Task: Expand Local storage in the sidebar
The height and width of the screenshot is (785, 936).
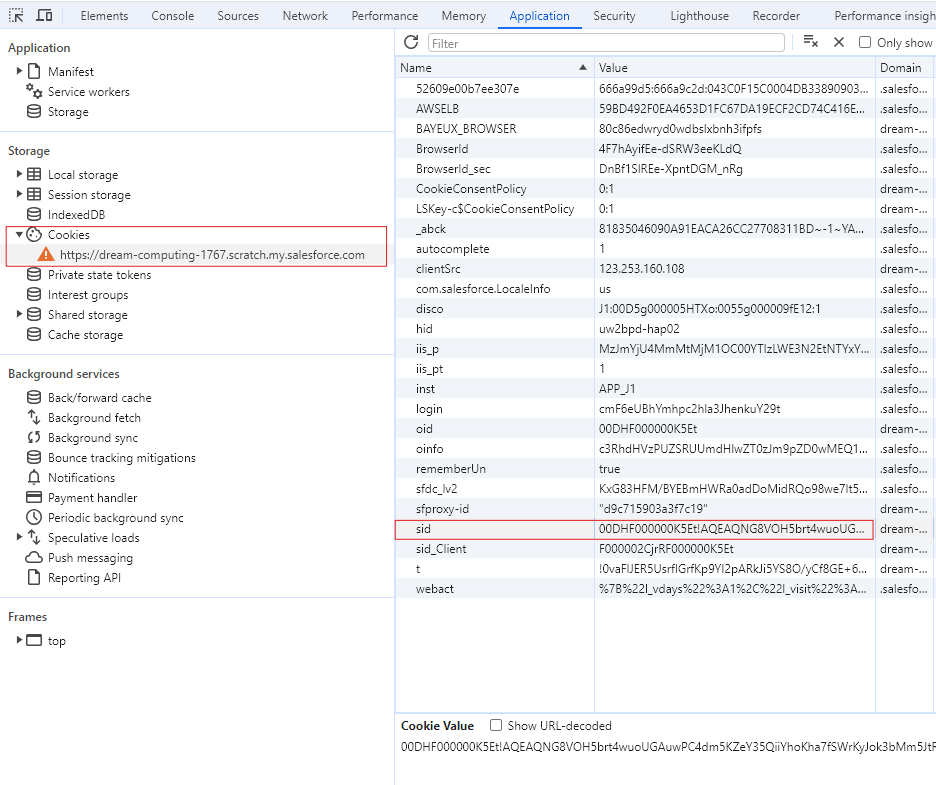Action: pyautogui.click(x=19, y=174)
